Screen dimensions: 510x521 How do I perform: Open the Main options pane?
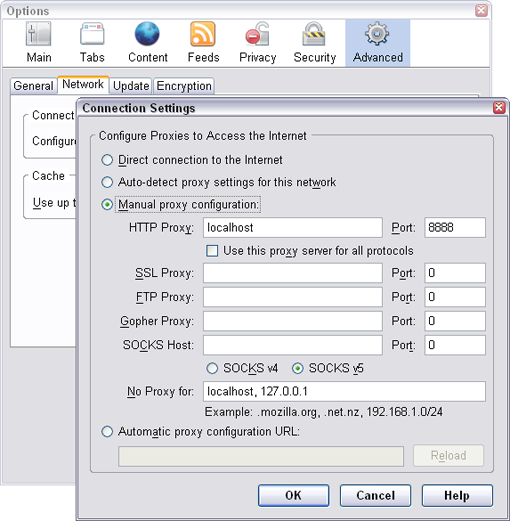tap(39, 43)
